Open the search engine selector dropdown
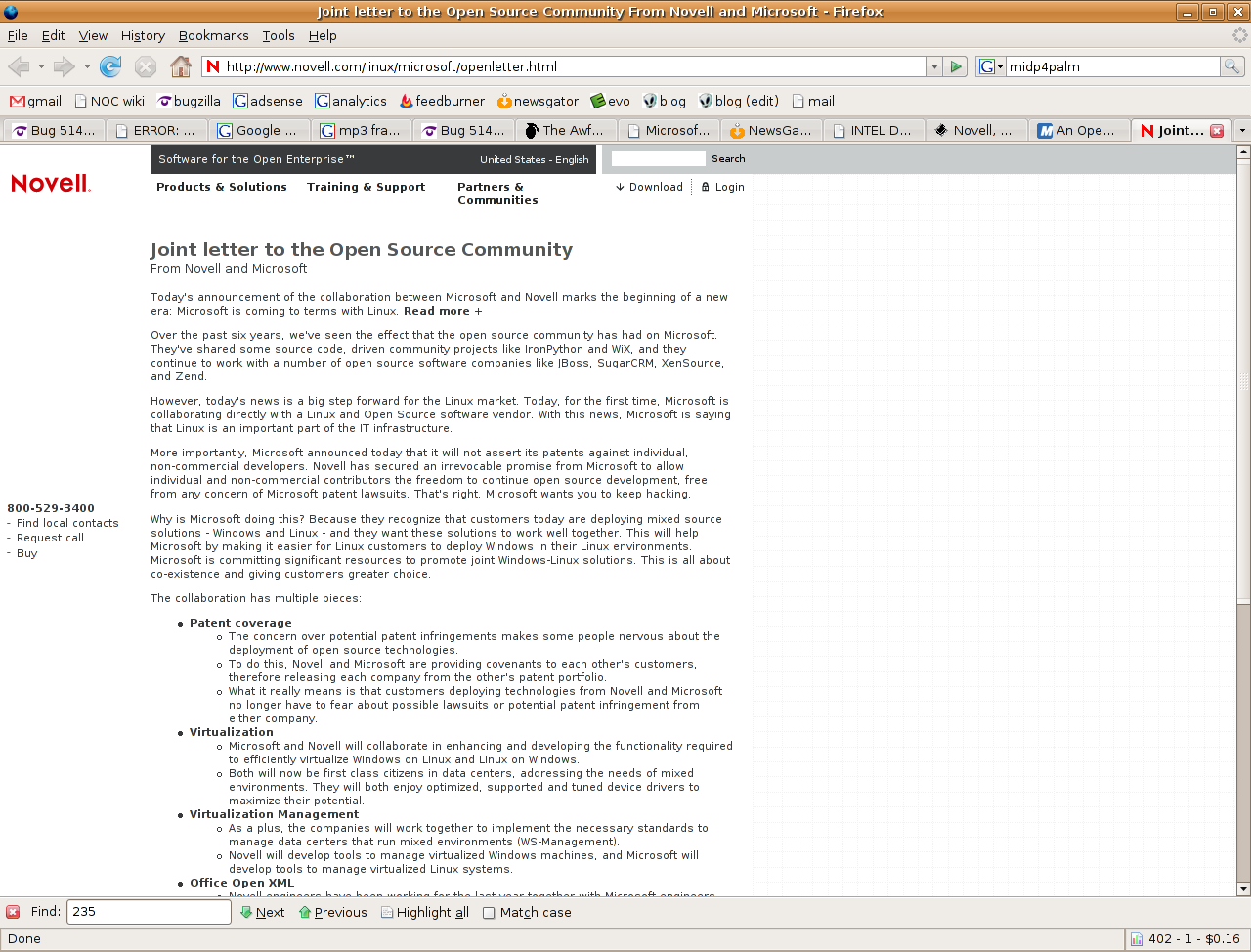The image size is (1251, 952). click(992, 66)
